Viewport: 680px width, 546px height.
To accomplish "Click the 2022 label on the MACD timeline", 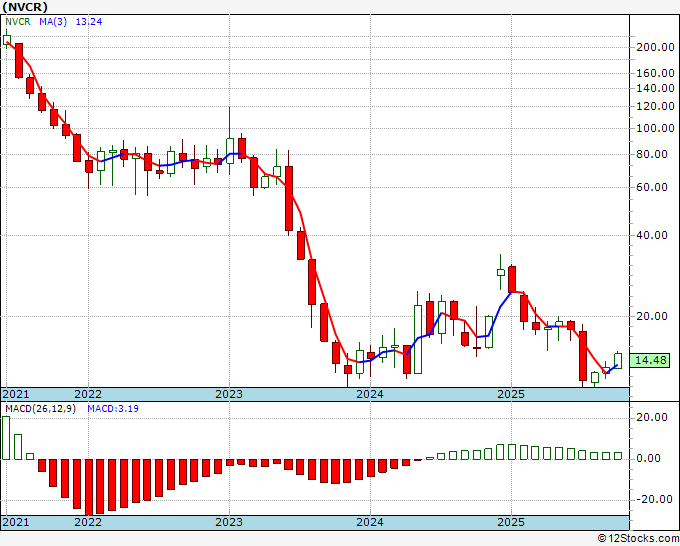I will point(88,522).
